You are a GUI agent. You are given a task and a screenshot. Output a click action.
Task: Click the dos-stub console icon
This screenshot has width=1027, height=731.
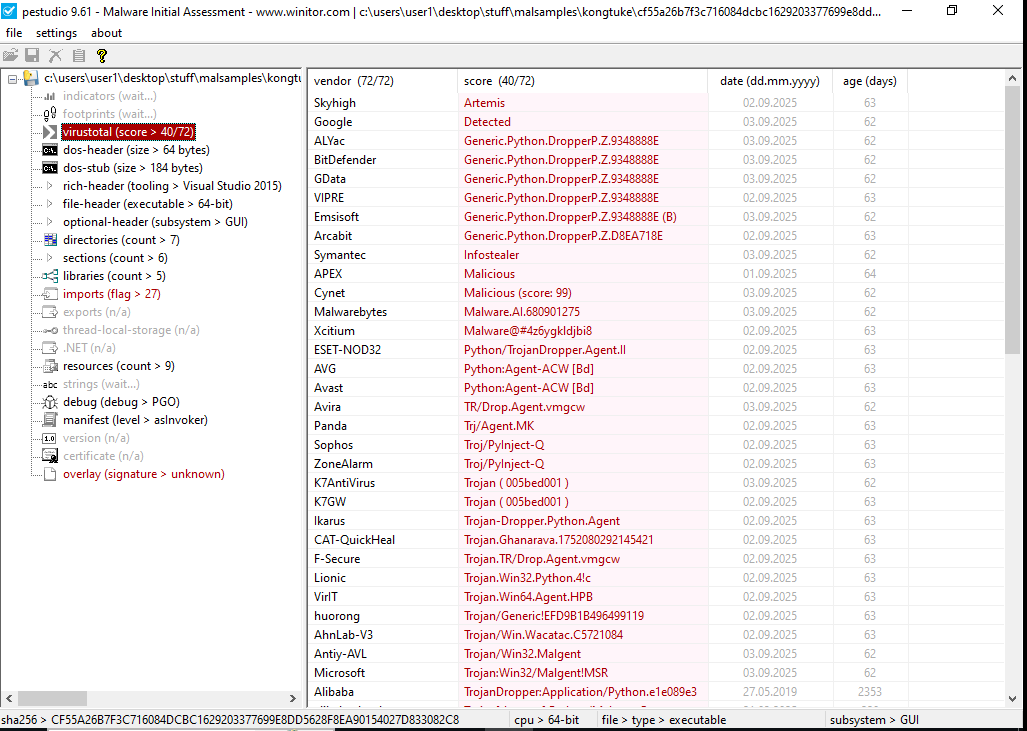coord(50,168)
